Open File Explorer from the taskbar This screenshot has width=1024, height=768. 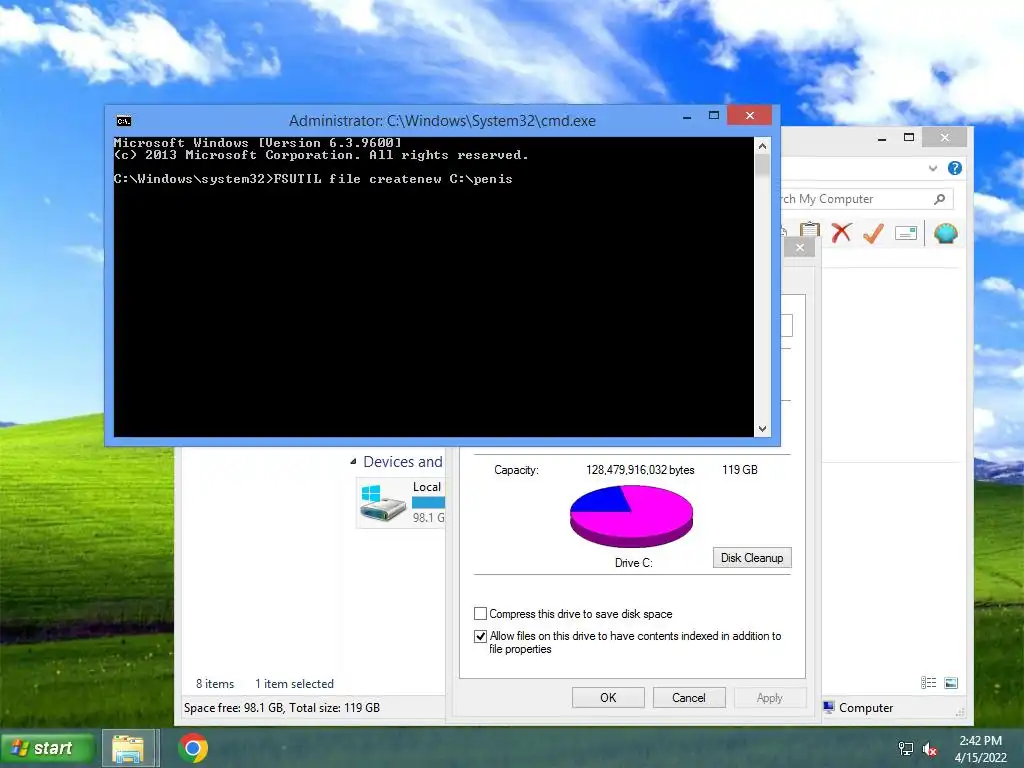(x=128, y=748)
